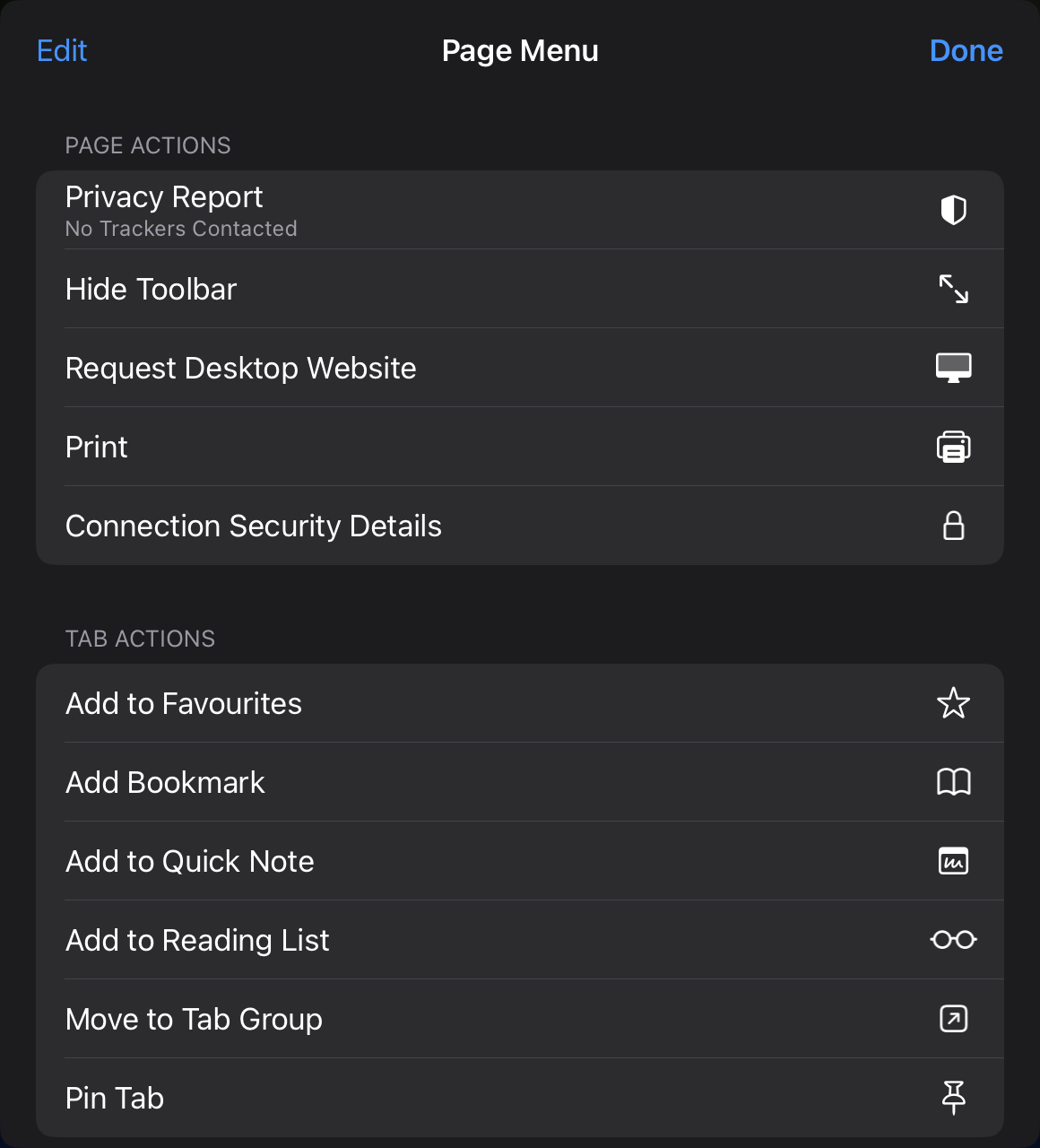This screenshot has height=1148, width=1040.
Task: Select the Print option
Action: 97,448
